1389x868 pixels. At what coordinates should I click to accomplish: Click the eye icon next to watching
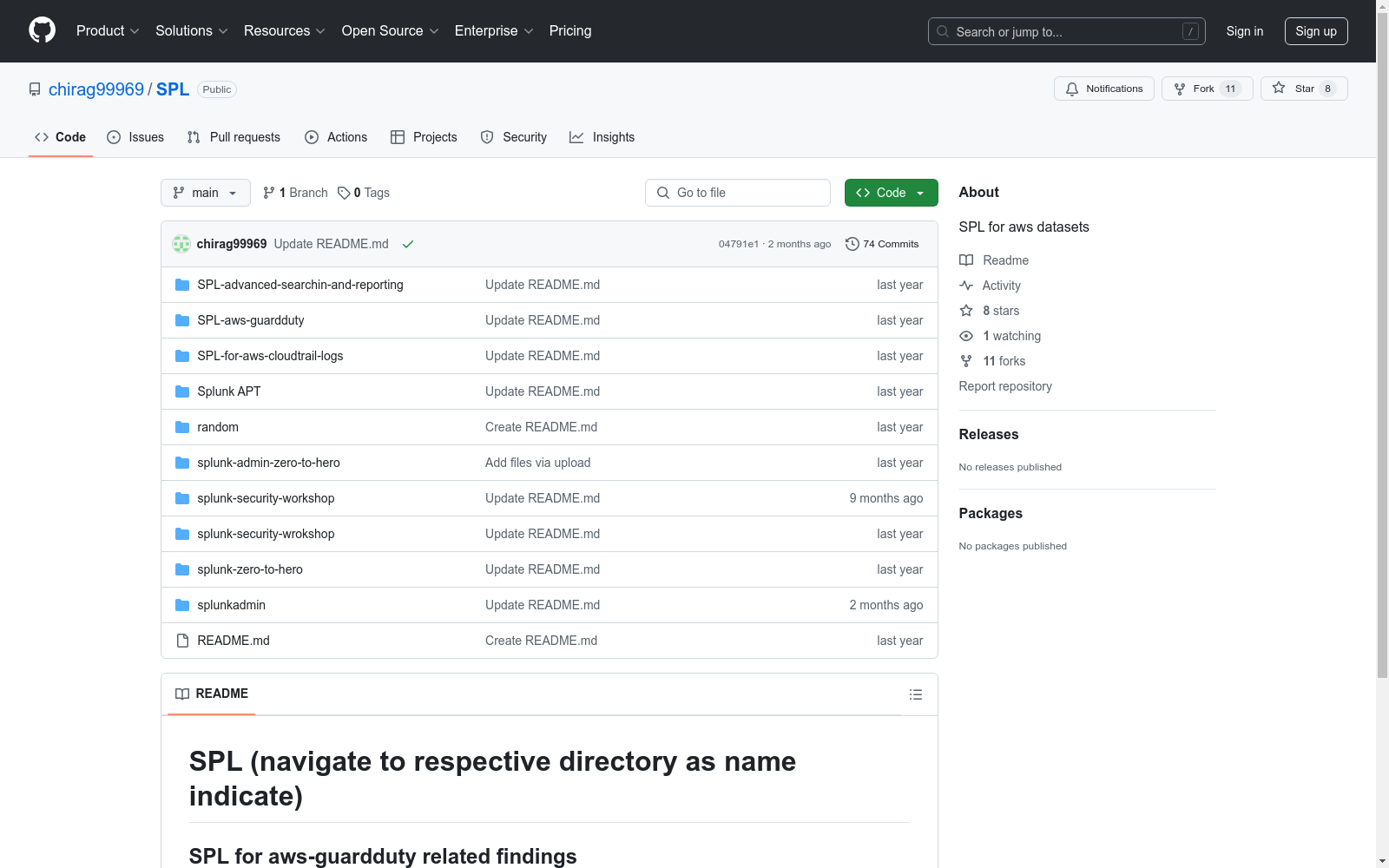pyautogui.click(x=966, y=336)
